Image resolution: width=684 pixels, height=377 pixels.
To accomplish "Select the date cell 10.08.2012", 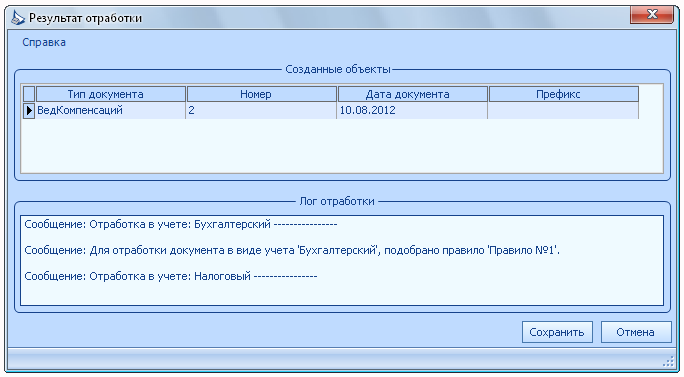I will tap(413, 110).
